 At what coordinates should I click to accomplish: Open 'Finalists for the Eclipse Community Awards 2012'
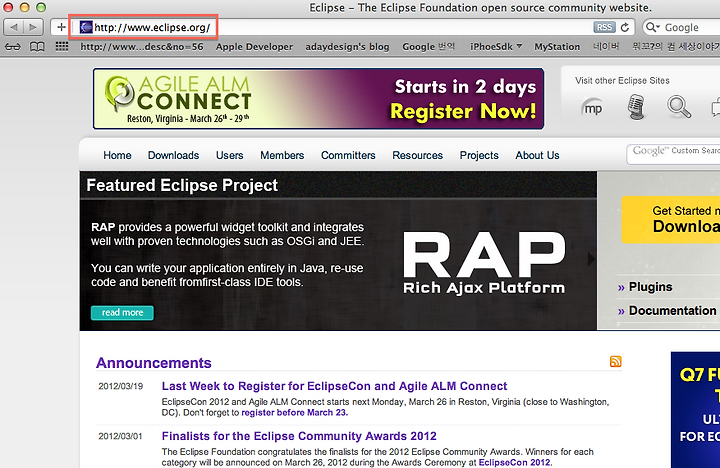click(x=299, y=436)
